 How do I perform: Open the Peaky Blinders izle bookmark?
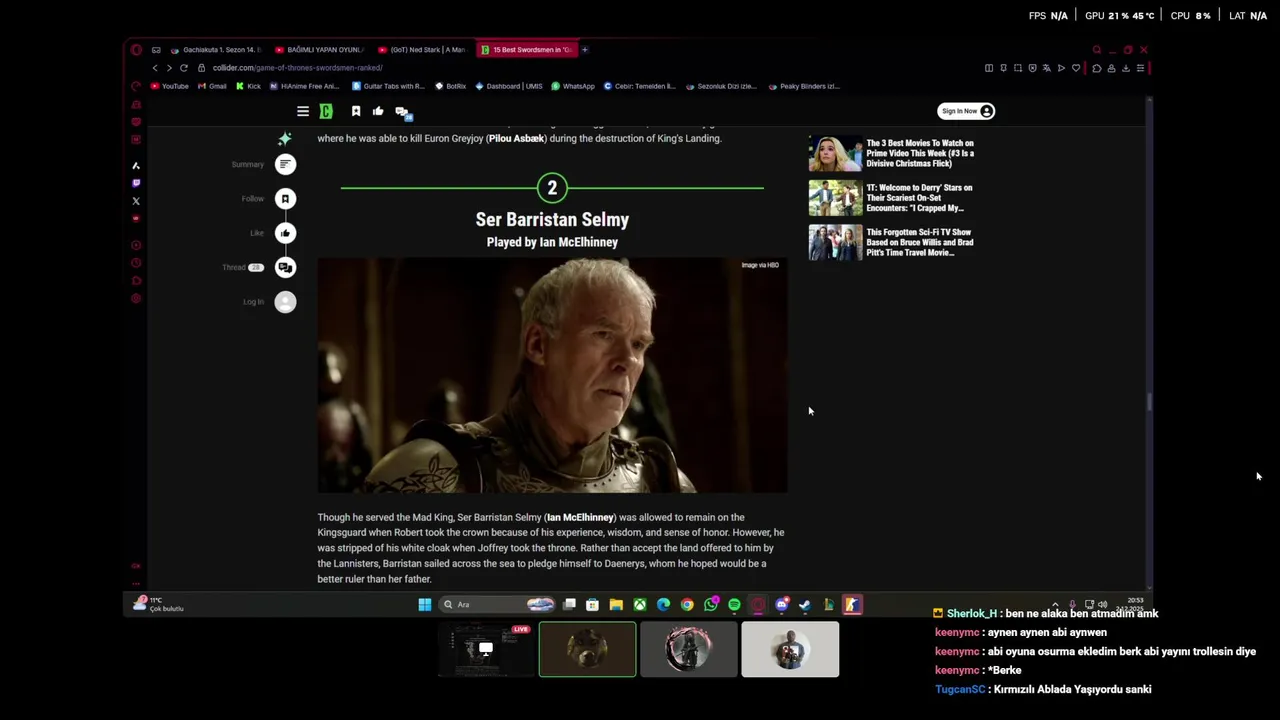pyautogui.click(x=804, y=86)
